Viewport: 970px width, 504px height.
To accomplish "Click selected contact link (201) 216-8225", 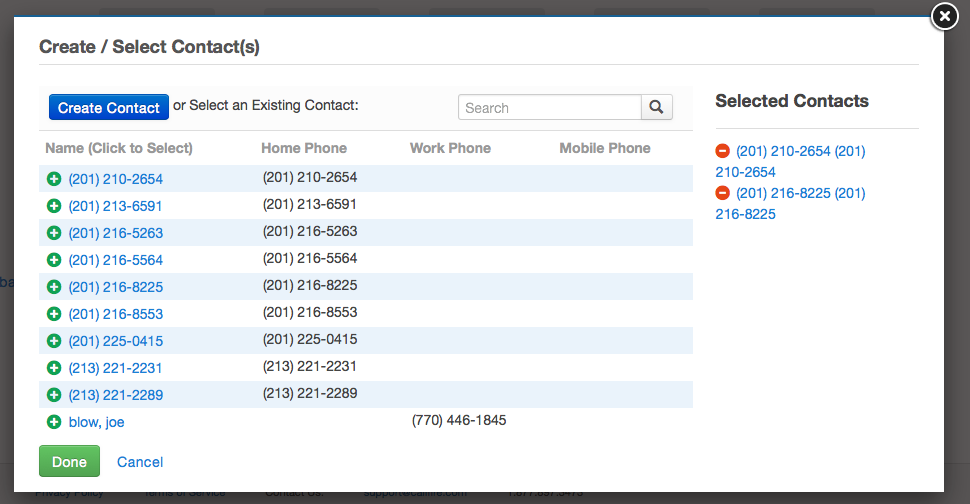I will point(790,203).
